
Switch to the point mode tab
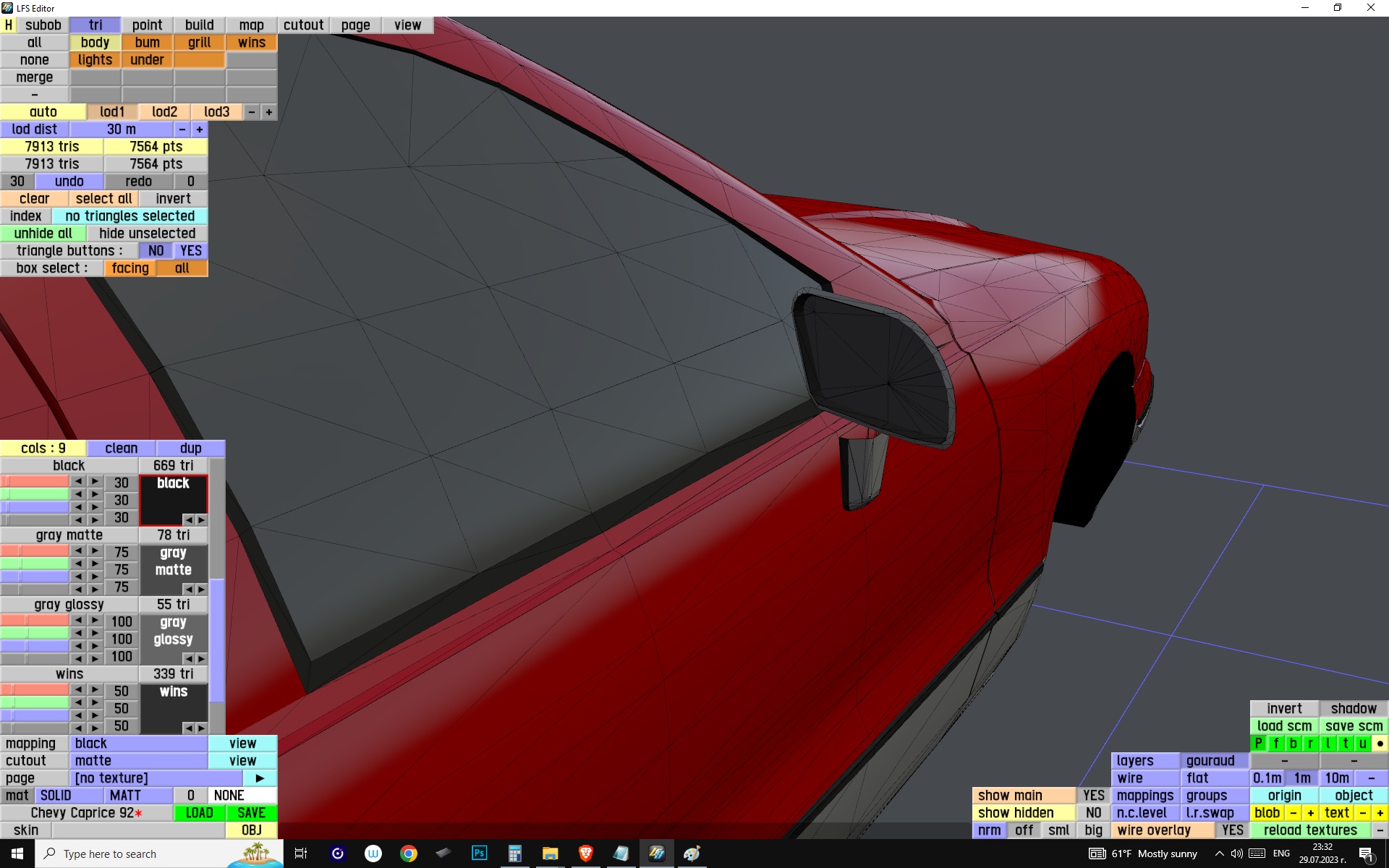point(147,25)
